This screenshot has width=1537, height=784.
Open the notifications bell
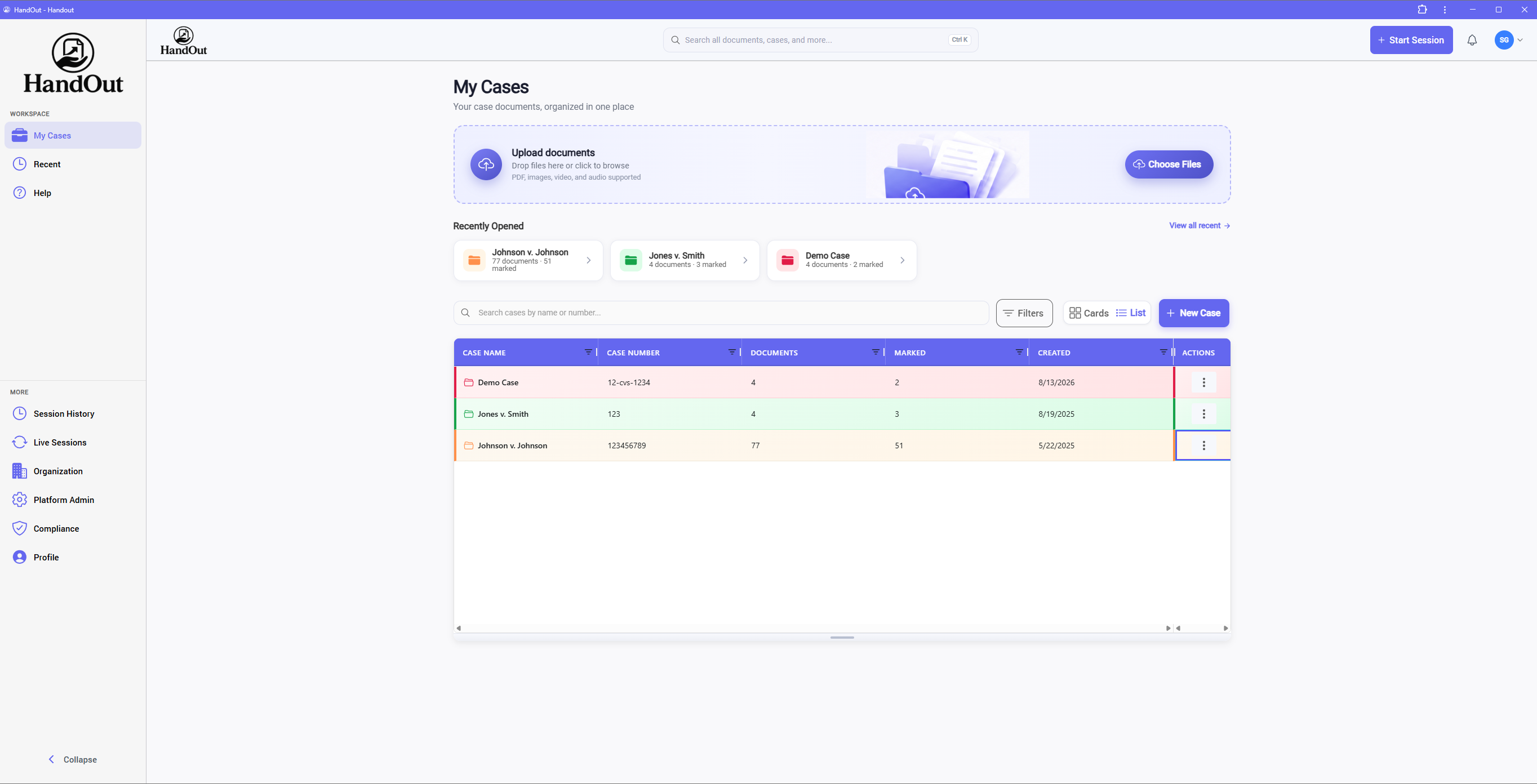1472,40
